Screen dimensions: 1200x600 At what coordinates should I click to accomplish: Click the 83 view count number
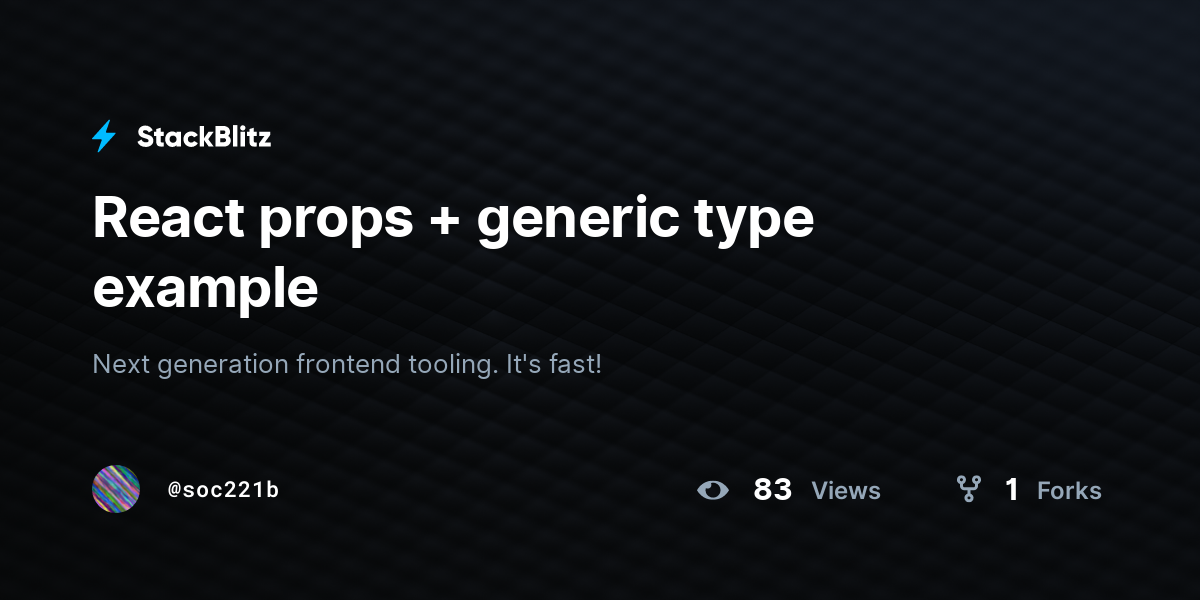click(772, 490)
